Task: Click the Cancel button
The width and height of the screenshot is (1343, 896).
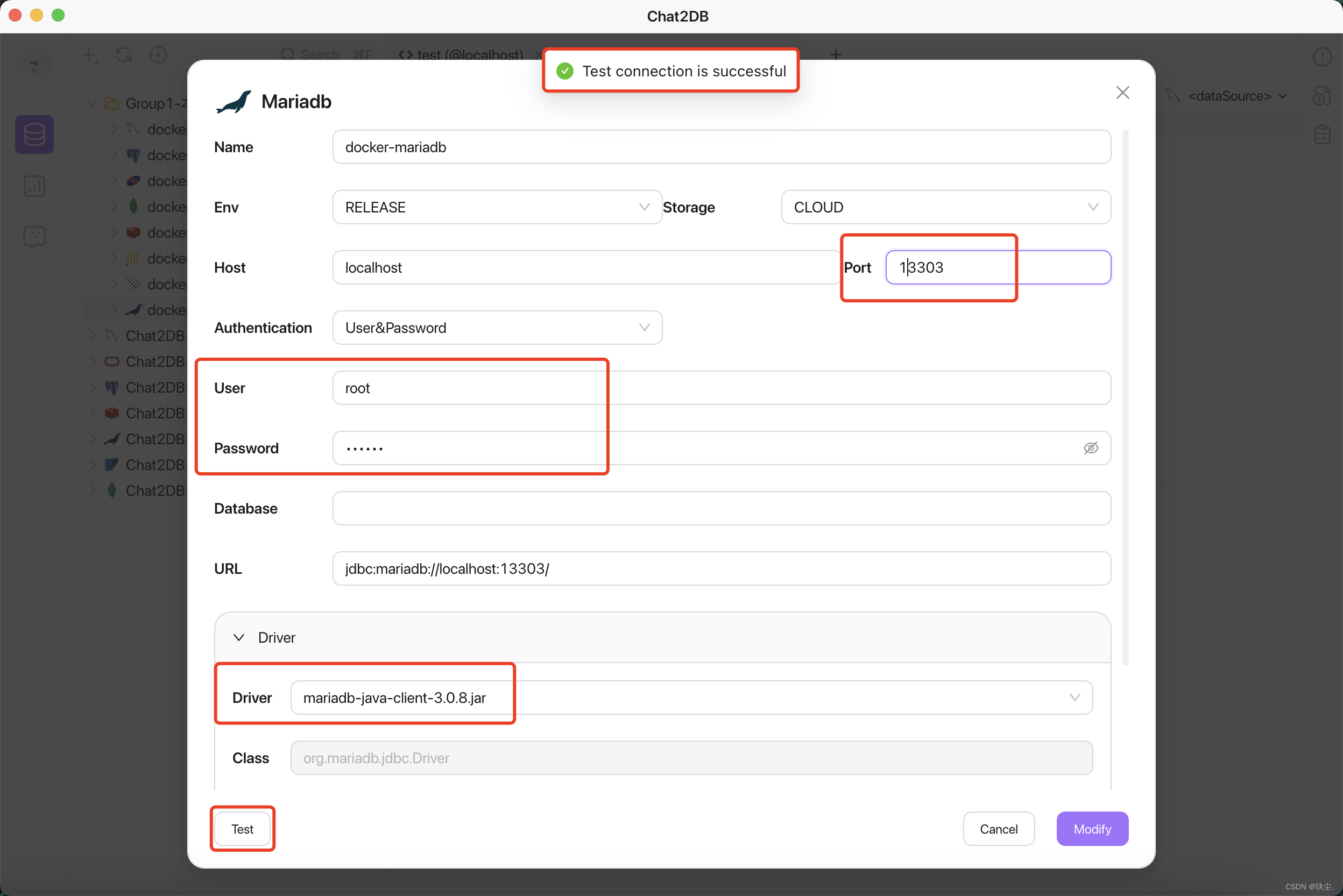Action: coord(998,829)
